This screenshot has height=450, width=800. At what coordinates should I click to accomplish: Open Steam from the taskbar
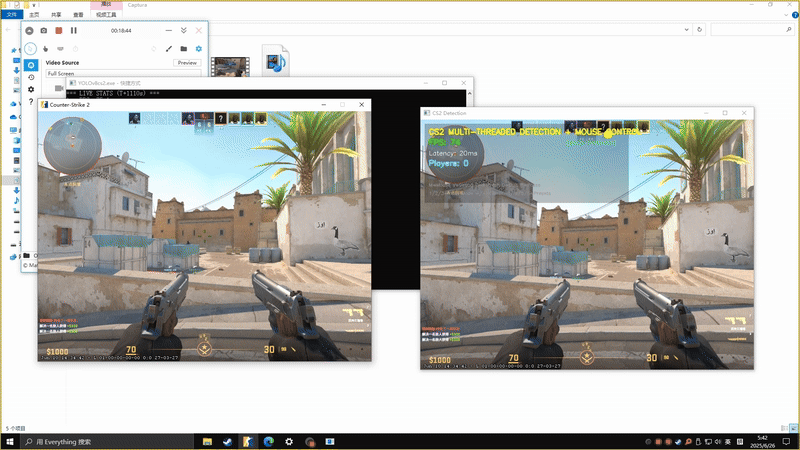[228, 442]
